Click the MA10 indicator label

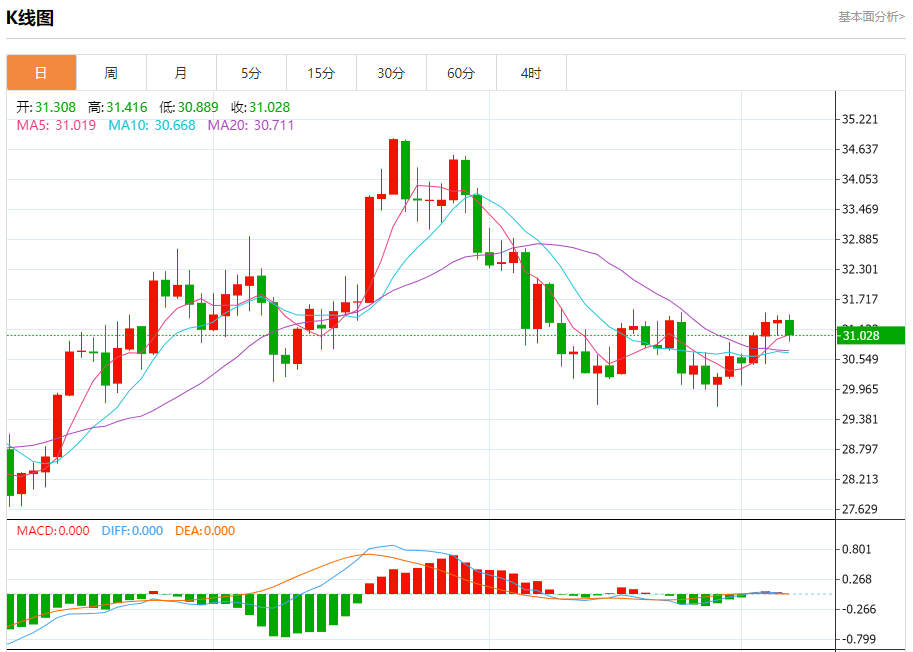[152, 125]
